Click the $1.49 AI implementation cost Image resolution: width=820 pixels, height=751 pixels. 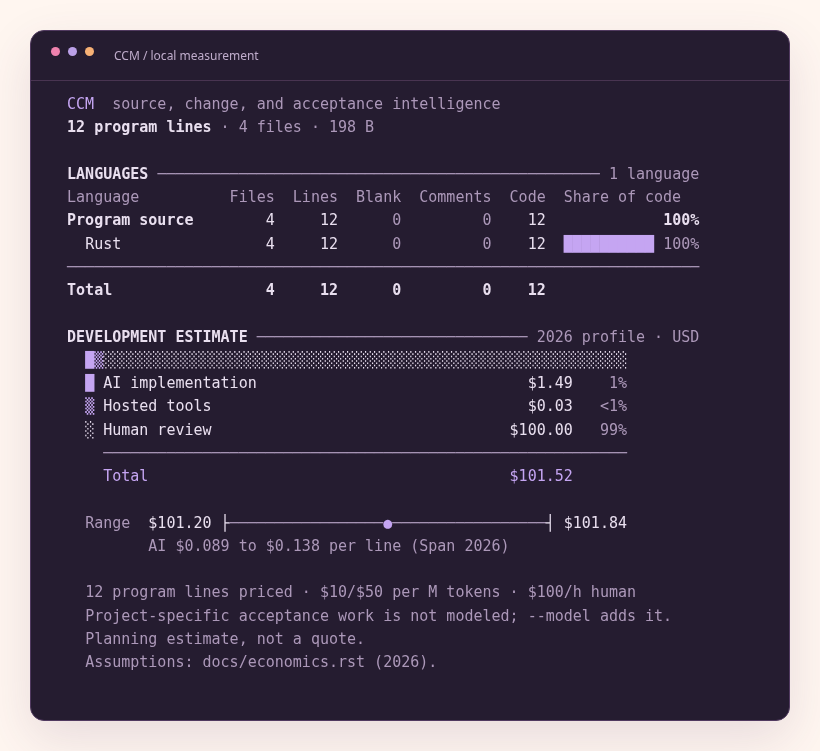[550, 383]
